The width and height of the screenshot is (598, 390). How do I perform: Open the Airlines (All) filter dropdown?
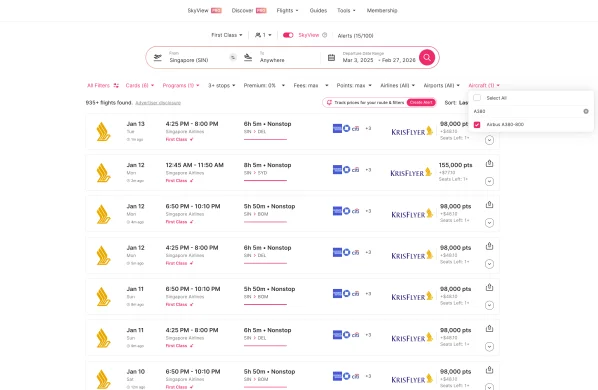397,85
